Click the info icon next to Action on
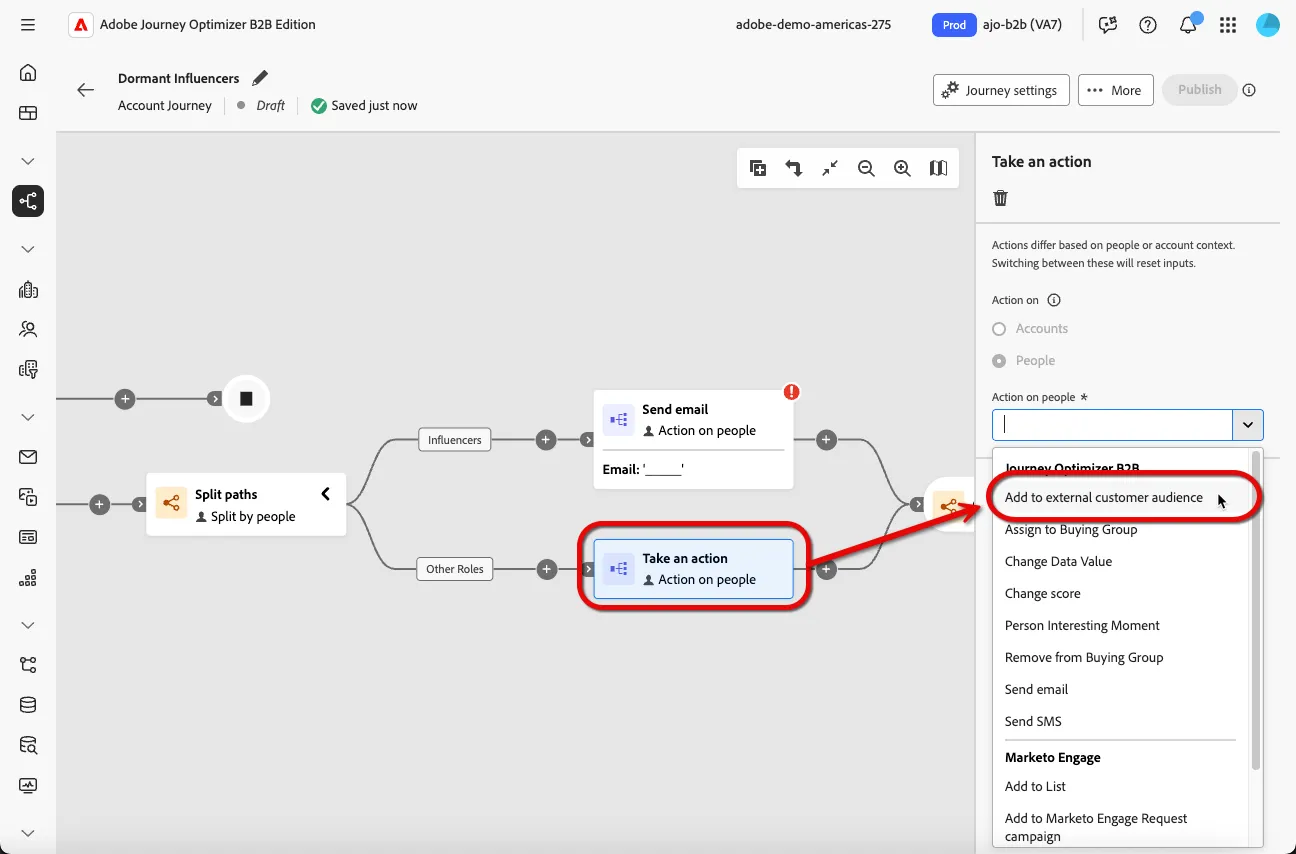 [1054, 300]
